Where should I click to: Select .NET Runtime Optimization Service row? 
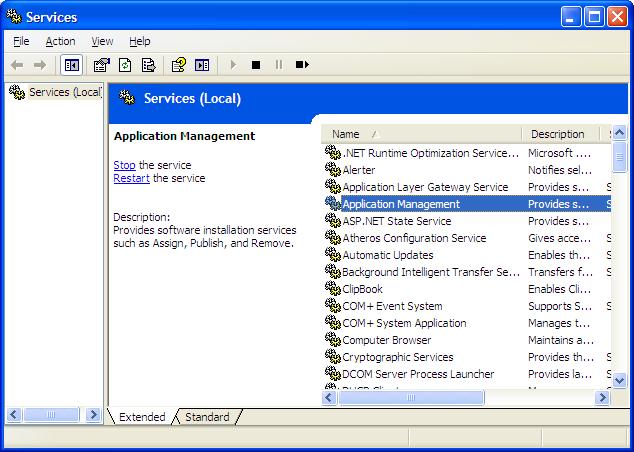(x=467, y=153)
